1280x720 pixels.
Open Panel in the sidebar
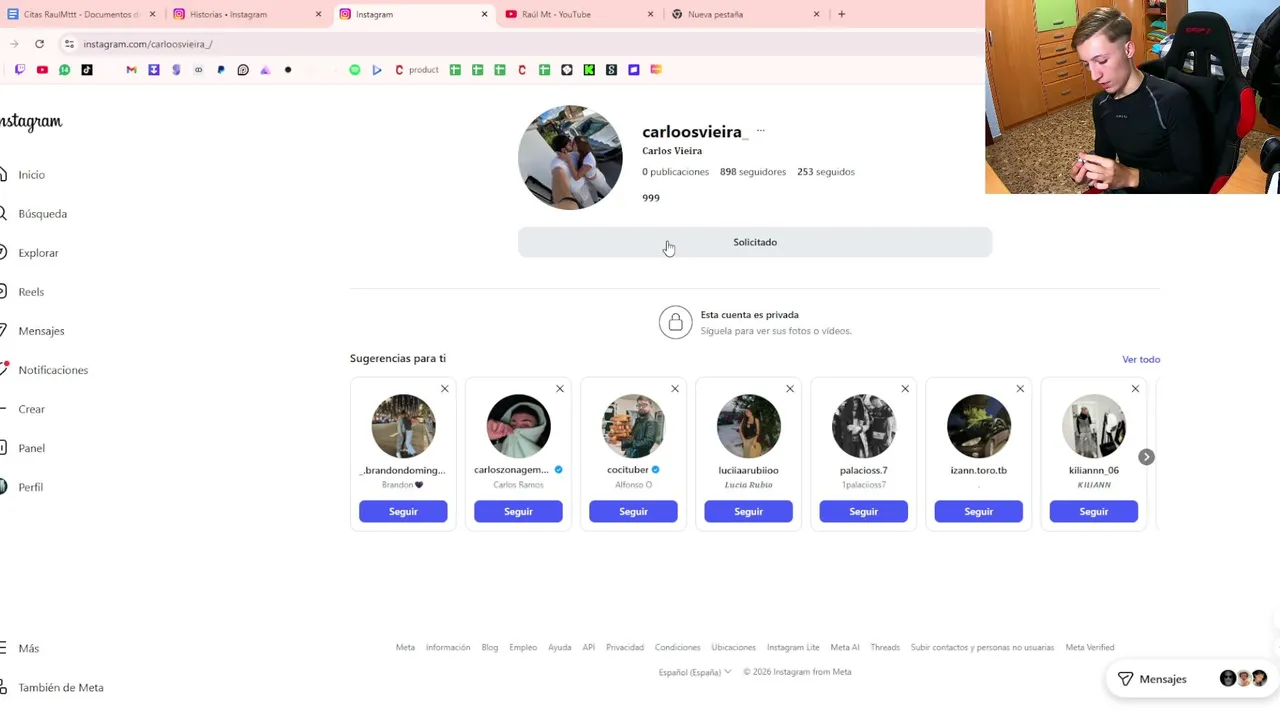point(22,448)
